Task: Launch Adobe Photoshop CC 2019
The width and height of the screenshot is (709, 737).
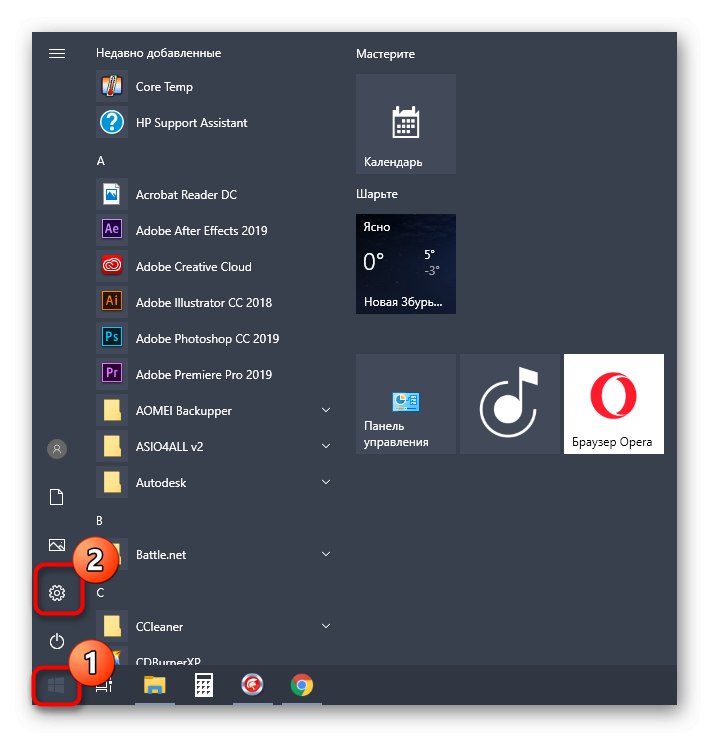Action: pos(214,338)
